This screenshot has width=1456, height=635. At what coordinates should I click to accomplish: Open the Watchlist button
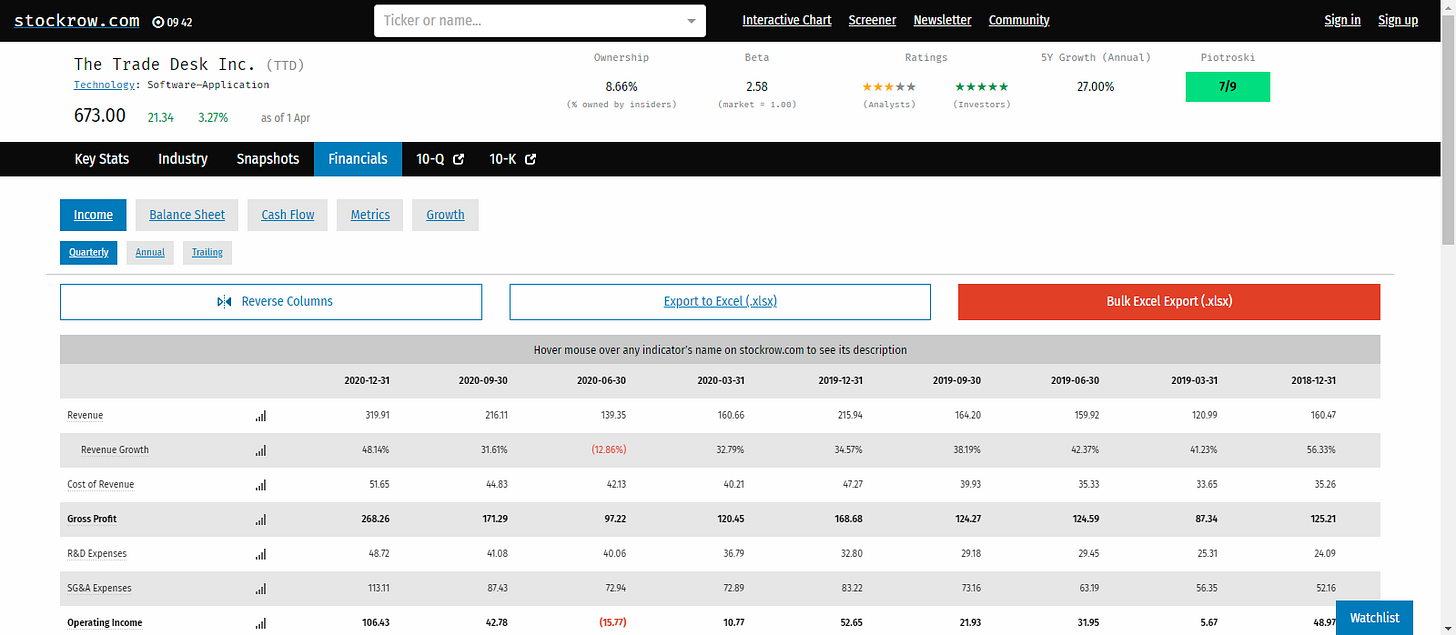[1375, 617]
